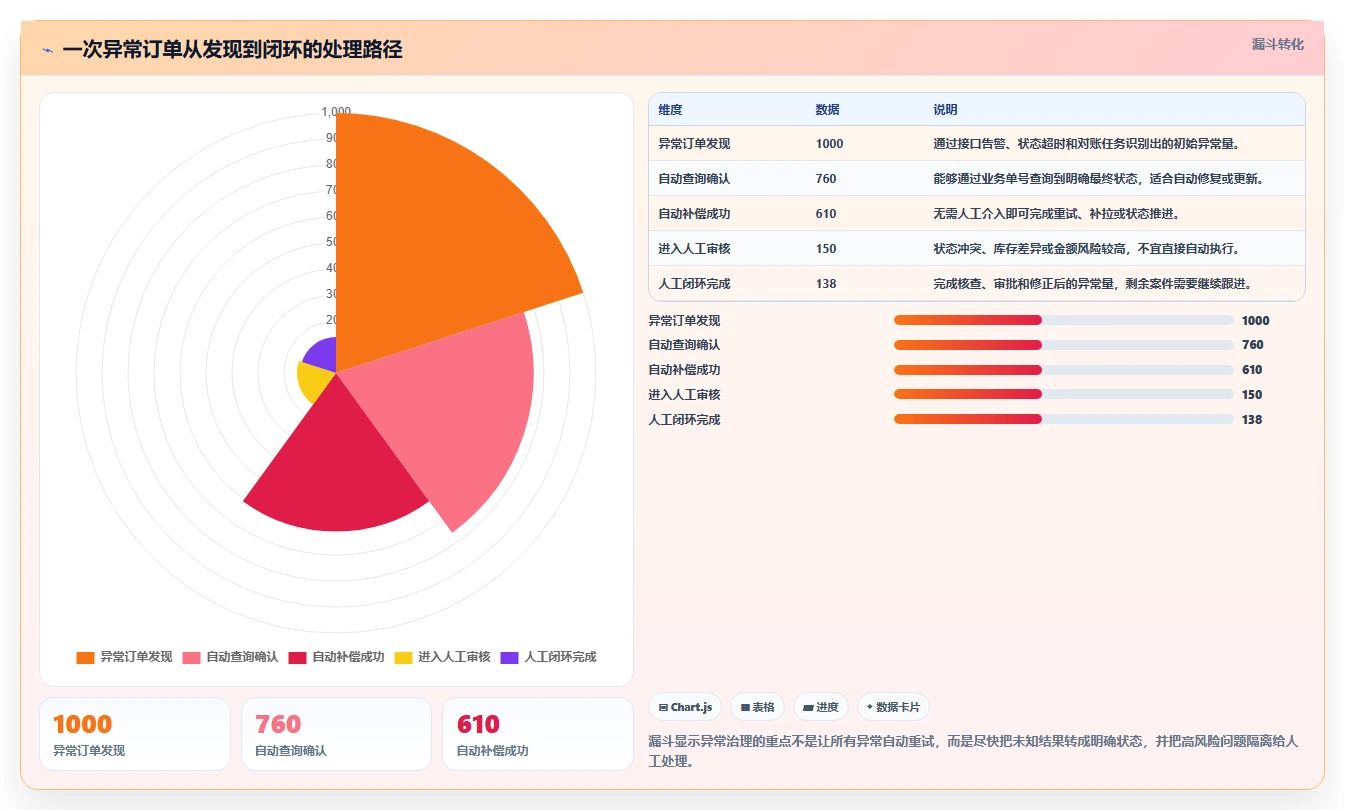Click the summary paragraph starting 漏斗显示异常治理
The height and width of the screenshot is (810, 1345).
973,751
